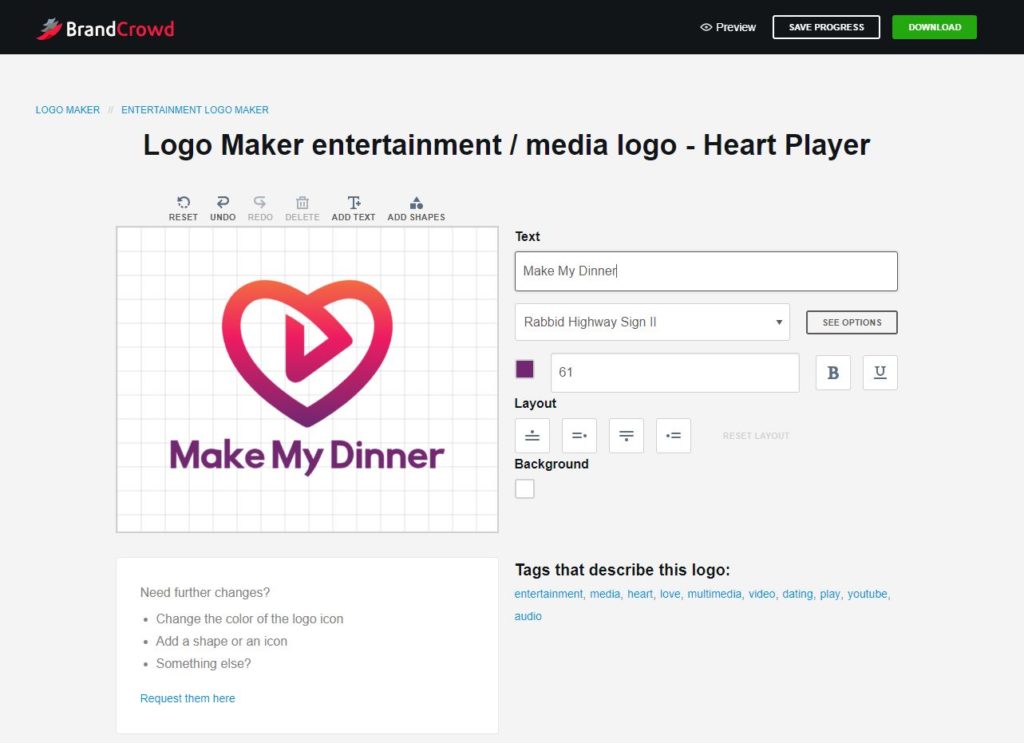This screenshot has height=743, width=1024.
Task: Select the Add Text tool
Action: (x=353, y=209)
